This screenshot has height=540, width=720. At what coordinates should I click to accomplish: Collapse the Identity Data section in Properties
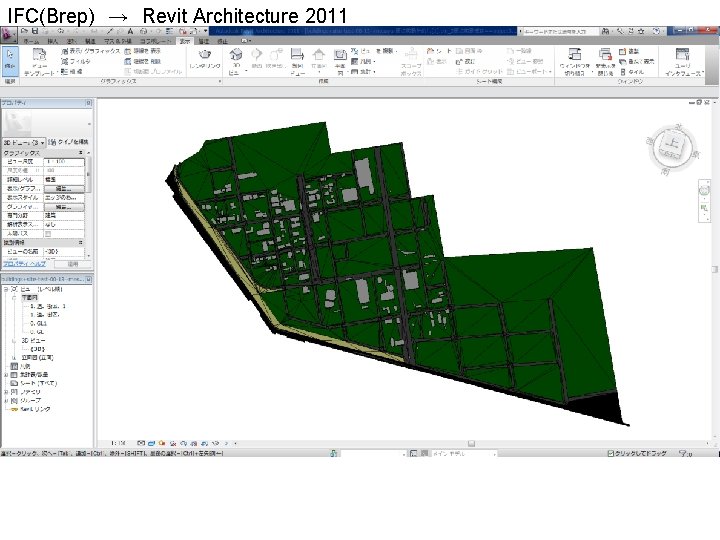click(x=81, y=242)
